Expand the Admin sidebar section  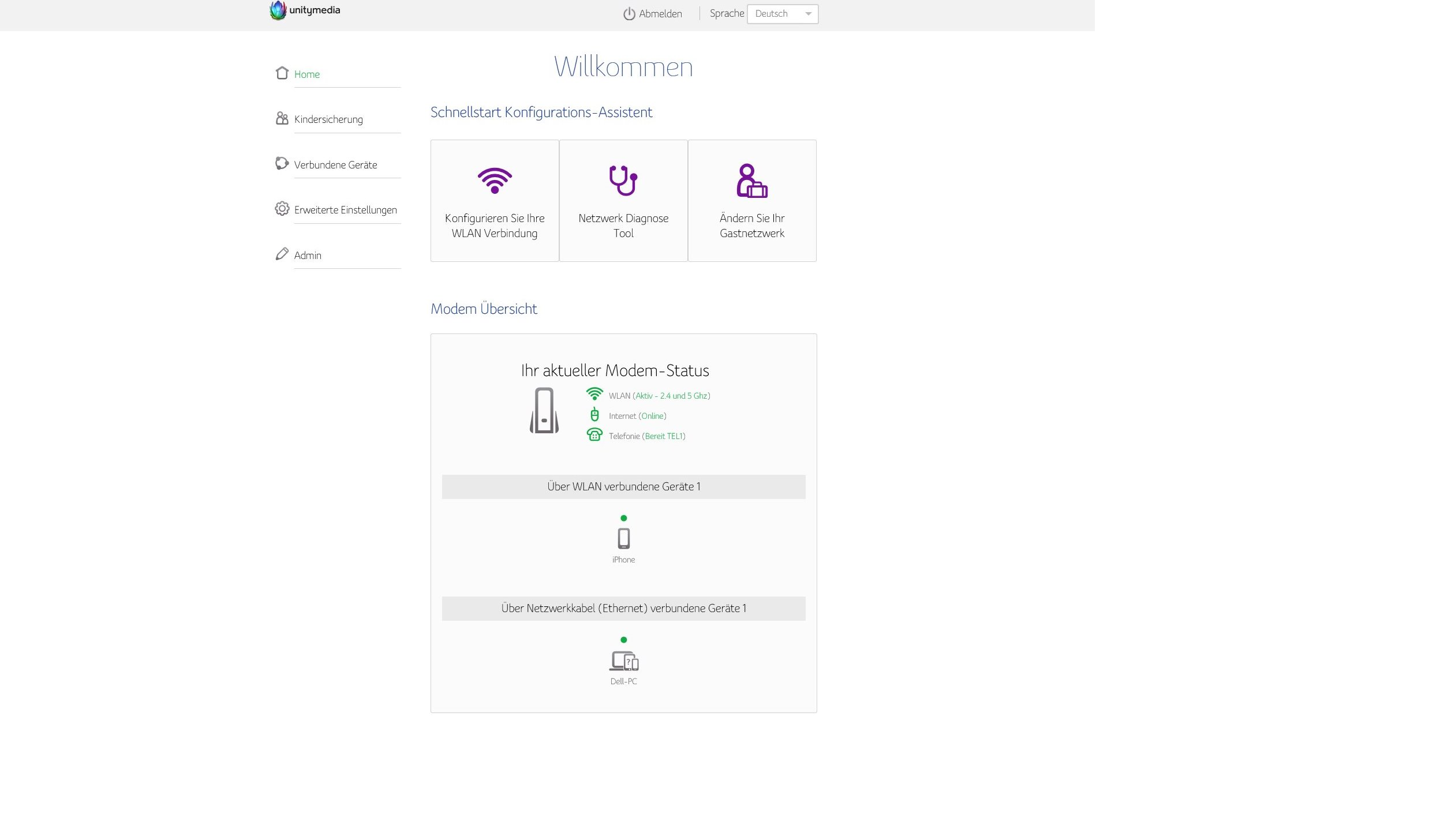[308, 256]
